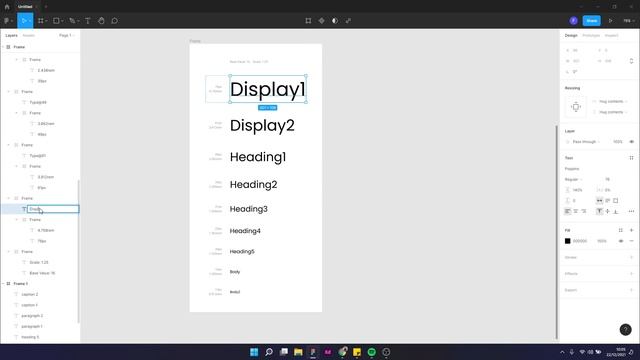This screenshot has width=640, height=360.
Task: Open taskbar search
Action: (x=269, y=352)
